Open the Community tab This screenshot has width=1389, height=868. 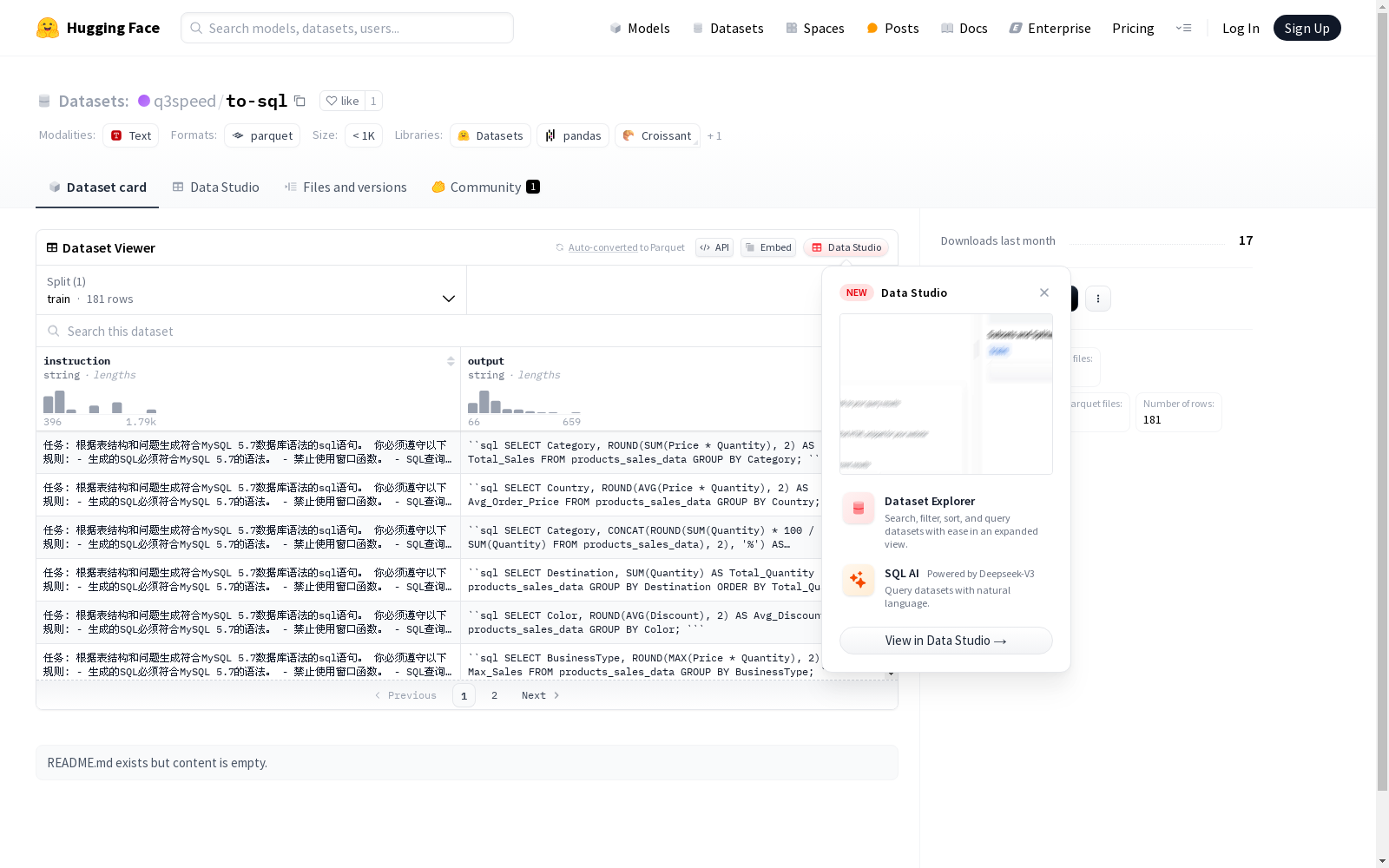click(486, 187)
